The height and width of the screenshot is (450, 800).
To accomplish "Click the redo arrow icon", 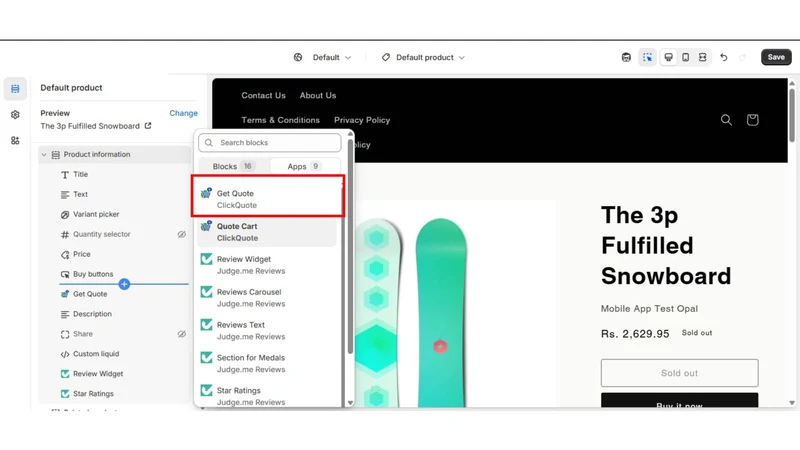I will click(742, 57).
